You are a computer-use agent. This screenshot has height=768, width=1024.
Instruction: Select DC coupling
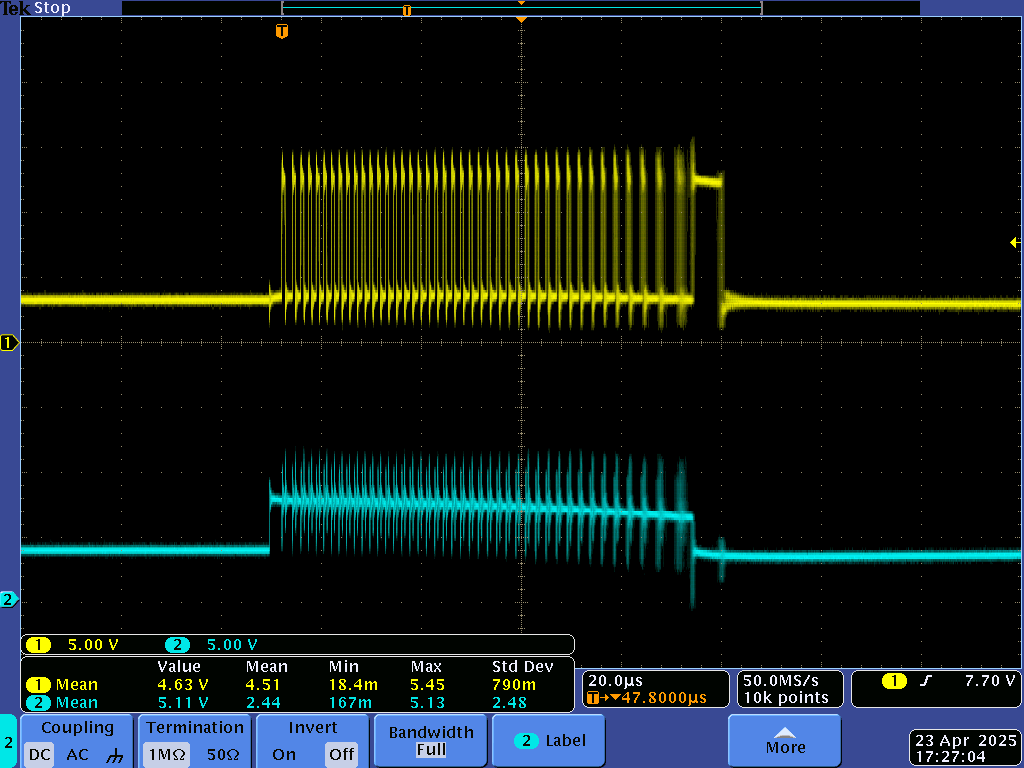(39, 755)
